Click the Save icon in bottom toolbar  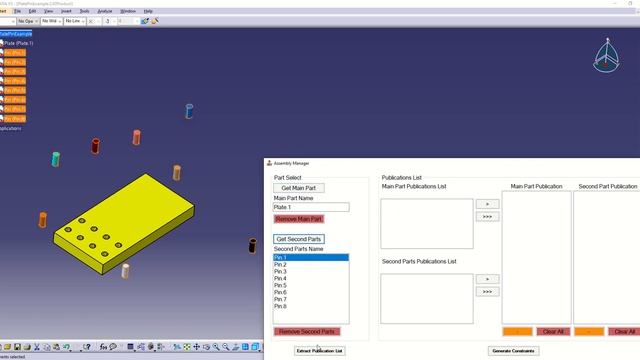[x=17, y=347]
